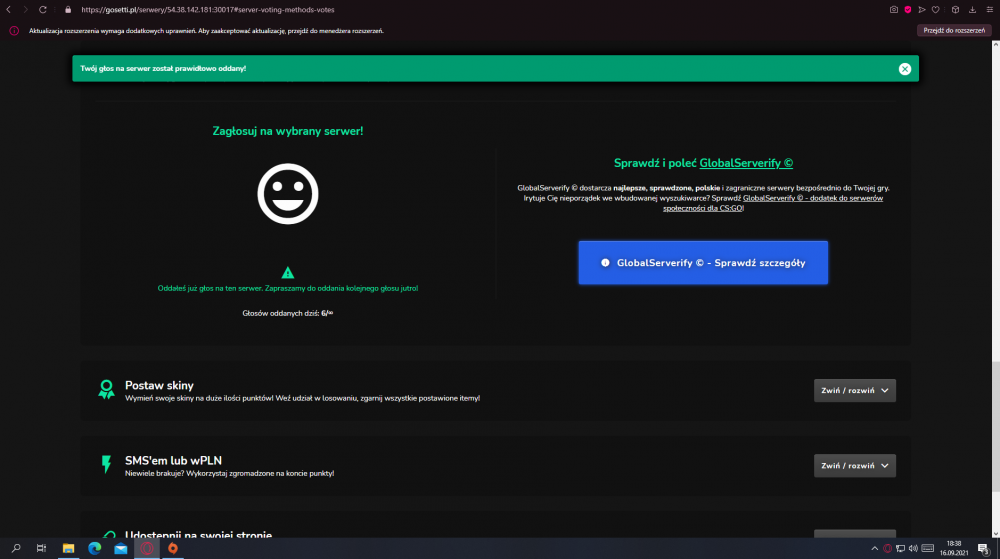Open Windows search from the taskbar
Screen dimensions: 1000x559
coord(16,548)
